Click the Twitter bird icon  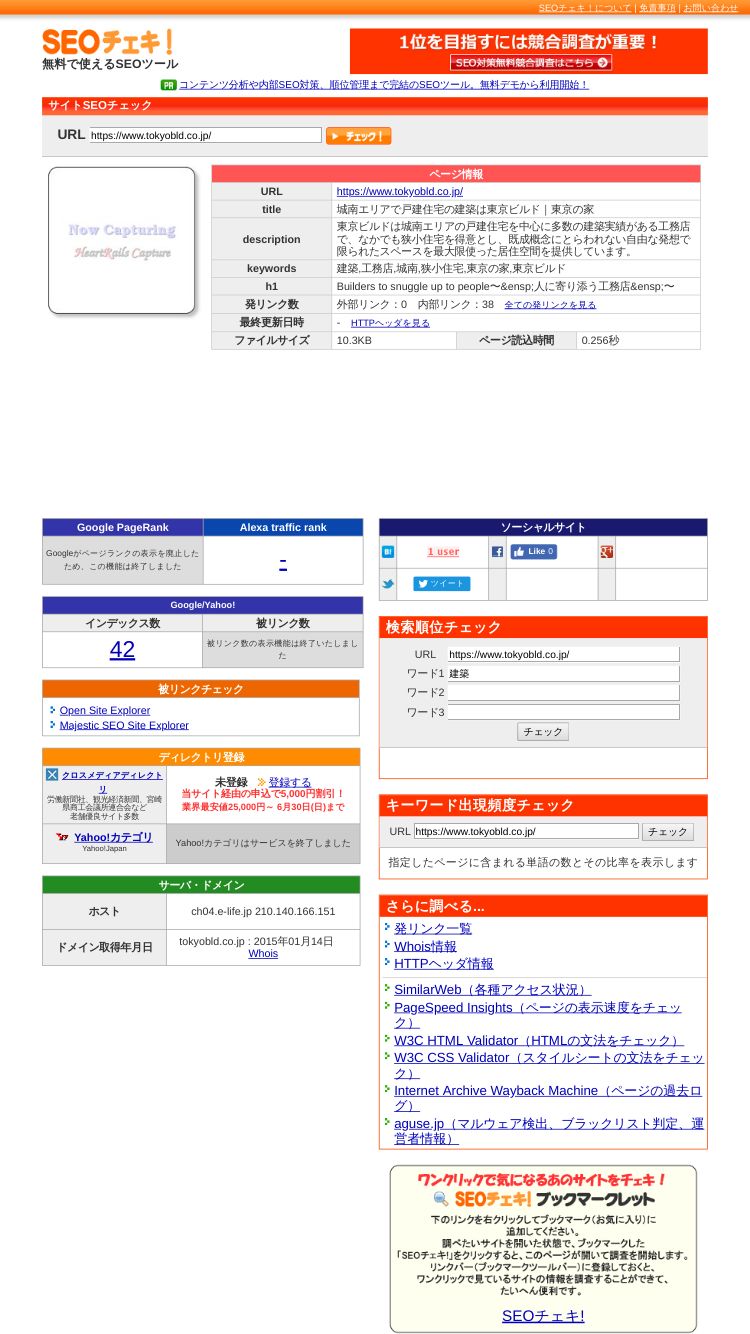tap(388, 584)
